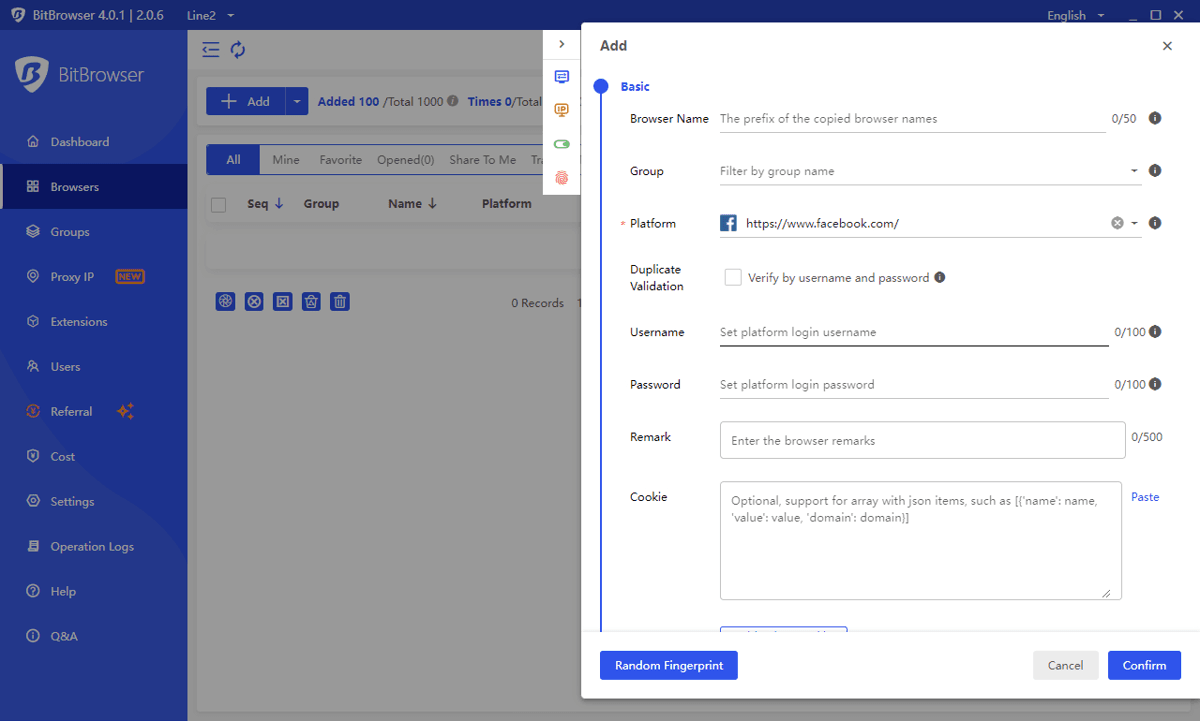The image size is (1200, 721).
Task: Open the basic settings panel icon
Action: coord(562,77)
